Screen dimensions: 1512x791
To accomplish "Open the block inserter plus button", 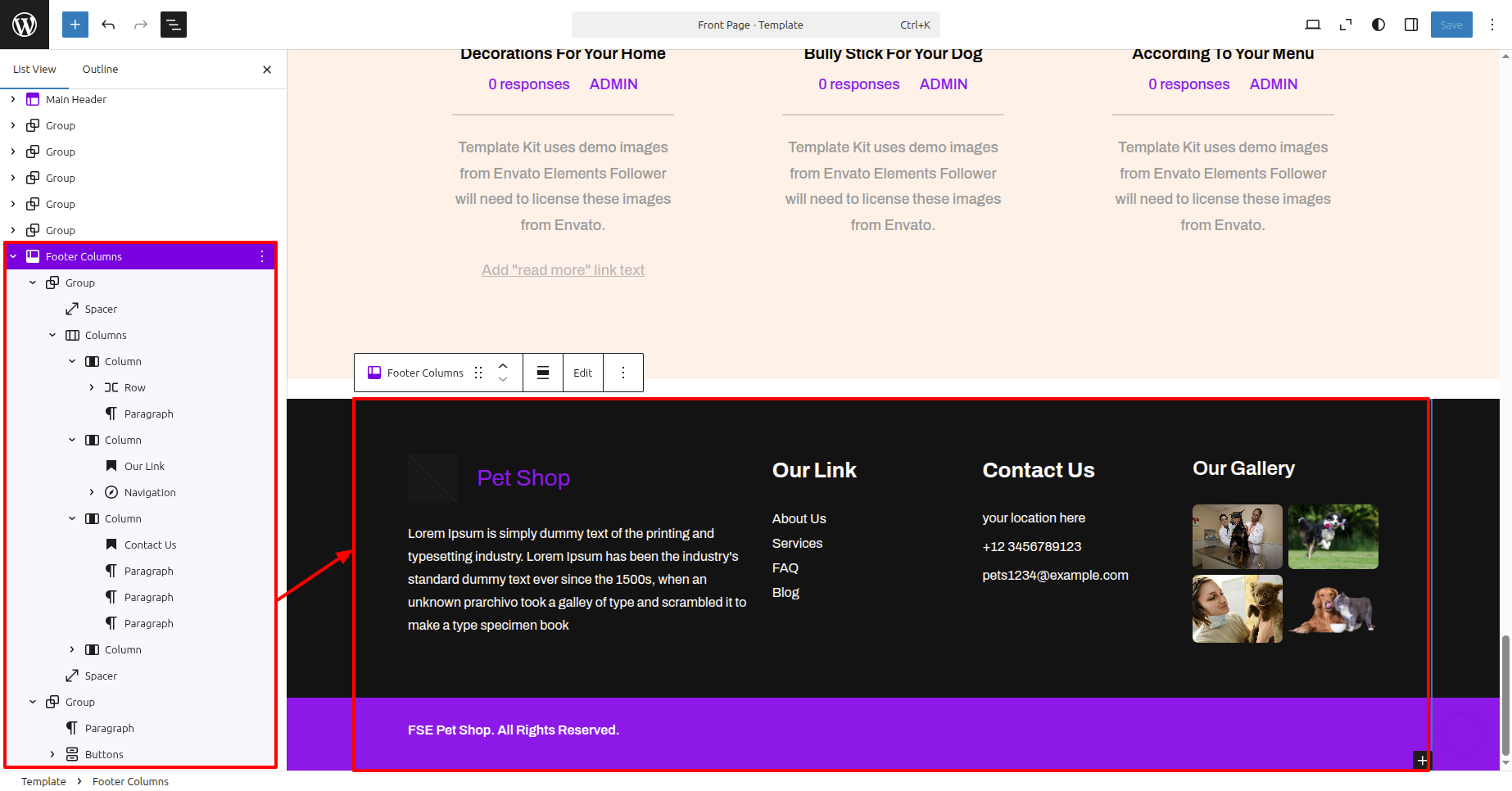I will tap(75, 25).
